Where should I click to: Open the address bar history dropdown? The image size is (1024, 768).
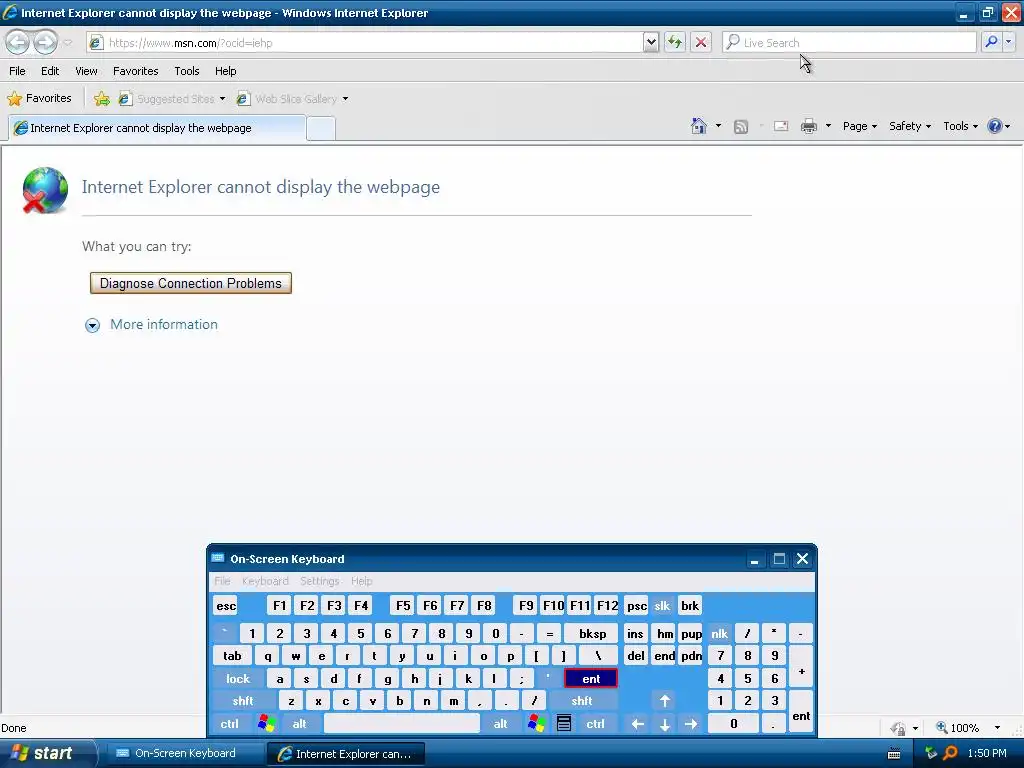click(x=650, y=42)
